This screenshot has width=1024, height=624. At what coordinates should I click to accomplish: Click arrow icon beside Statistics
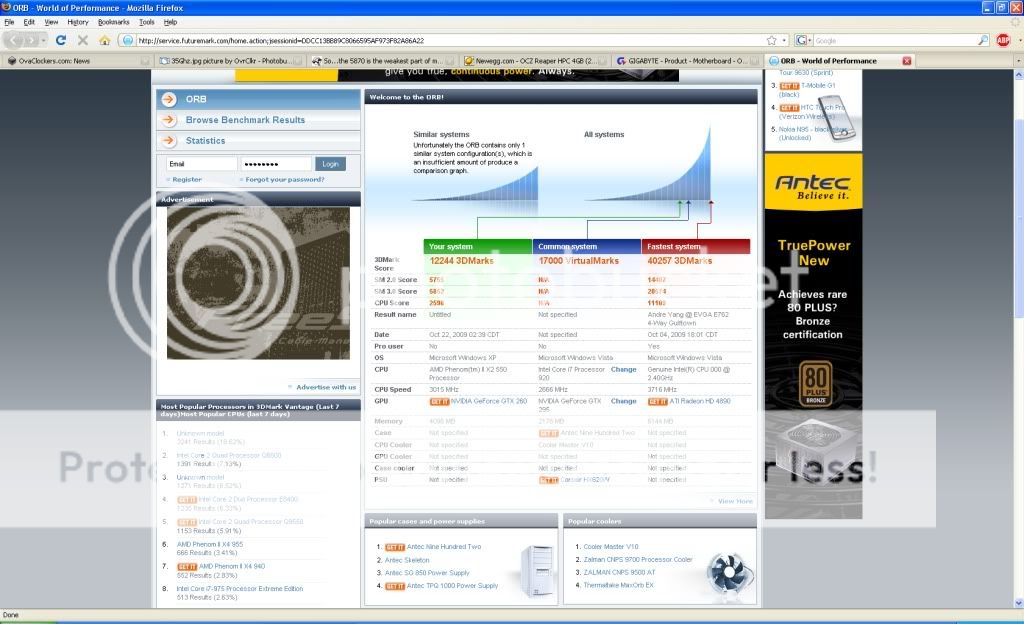tap(168, 140)
